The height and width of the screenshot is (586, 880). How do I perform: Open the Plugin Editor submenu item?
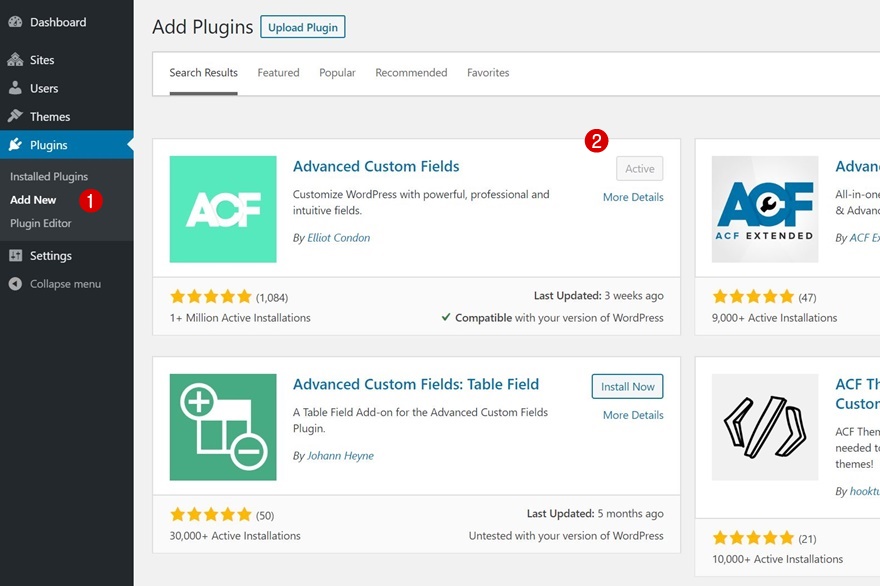coord(41,223)
